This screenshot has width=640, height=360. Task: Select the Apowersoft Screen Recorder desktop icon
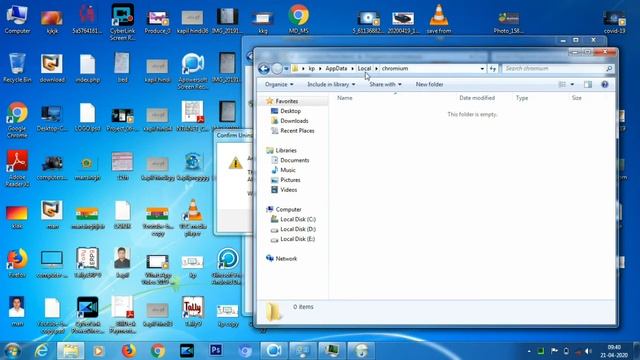pyautogui.click(x=193, y=71)
